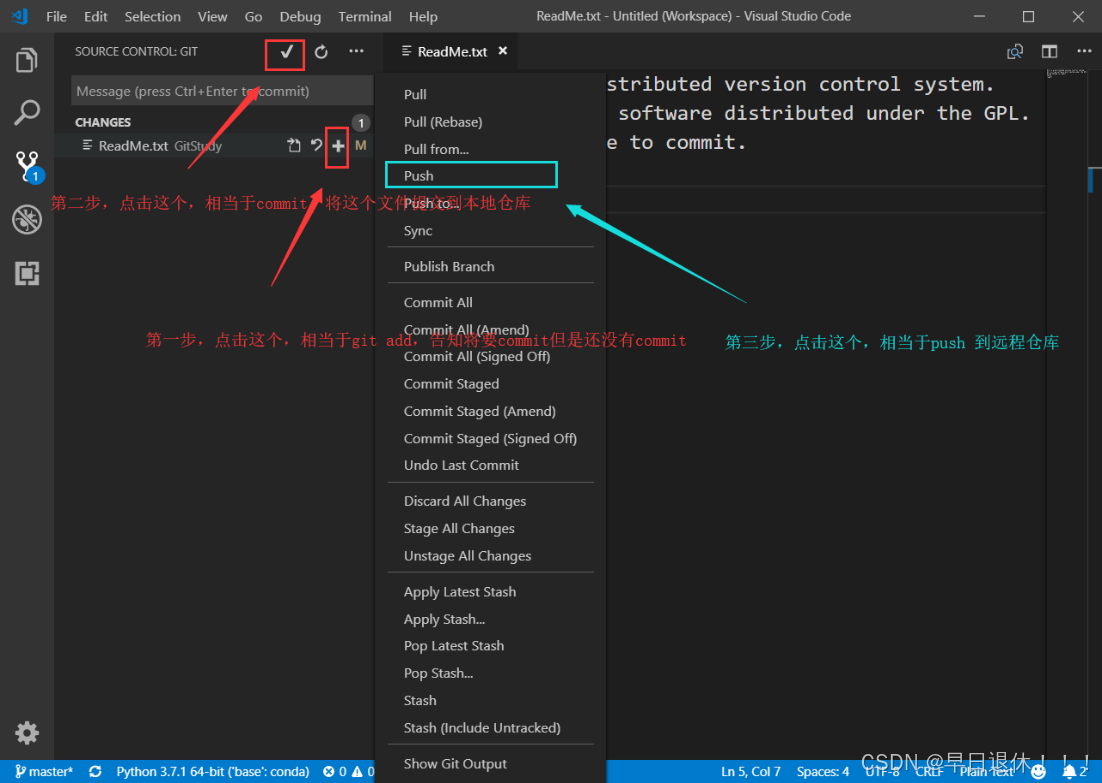Open the File menu
The height and width of the screenshot is (783, 1102).
(56, 16)
